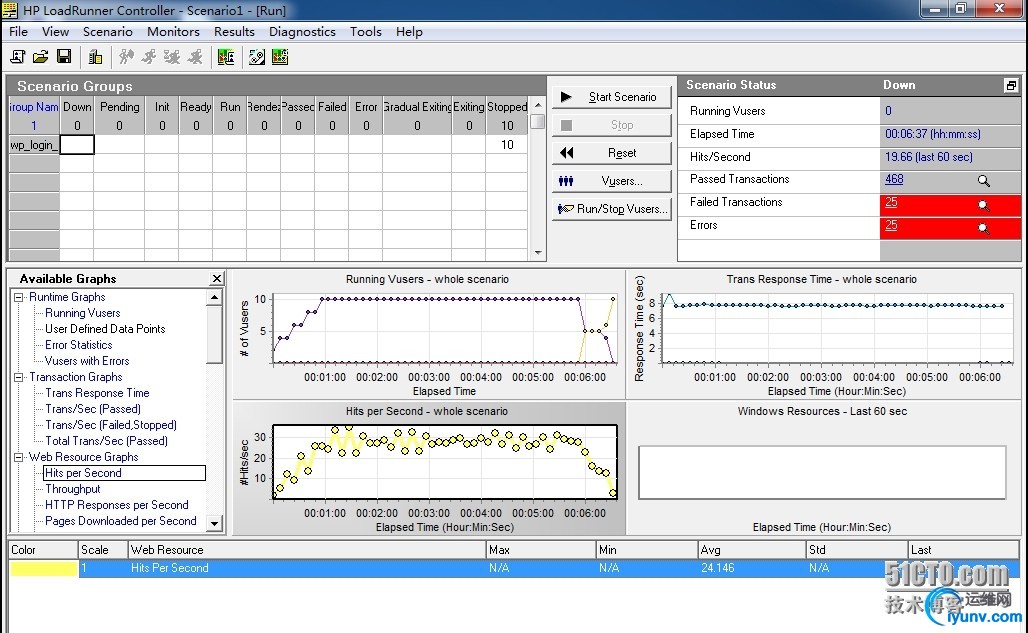Viewport: 1028px width, 633px height.
Task: Collapse the Runtime Graphs tree node
Action: click(x=19, y=297)
